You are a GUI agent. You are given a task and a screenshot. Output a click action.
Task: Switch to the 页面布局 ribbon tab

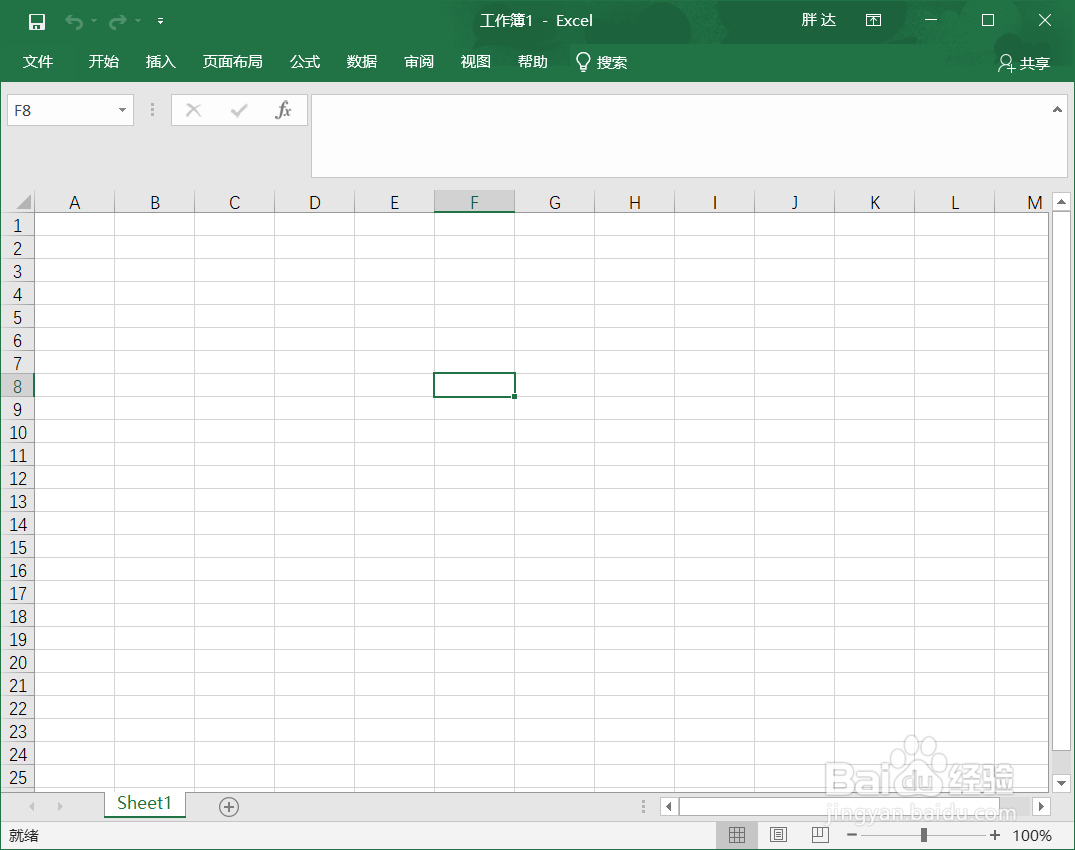click(x=232, y=62)
